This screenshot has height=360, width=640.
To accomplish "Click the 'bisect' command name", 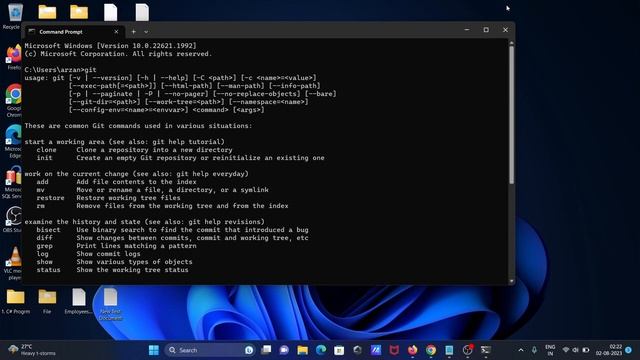I will (49, 230).
